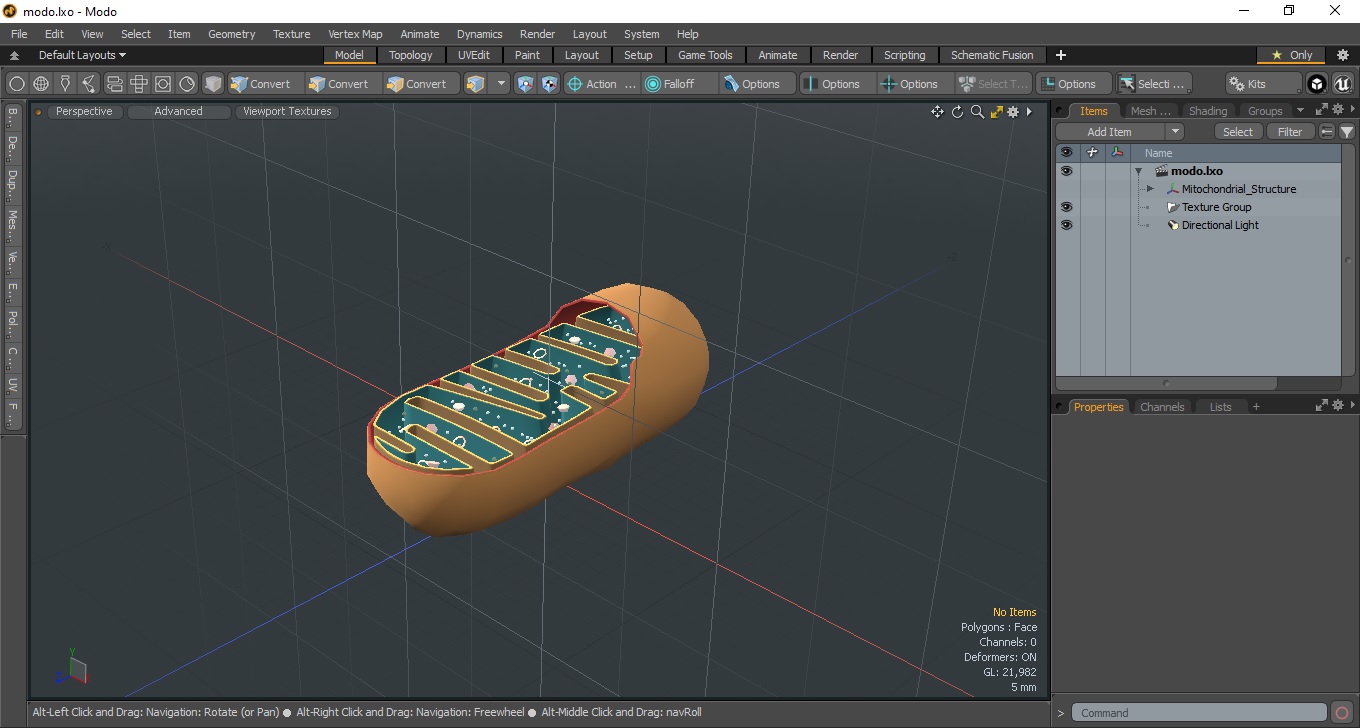The height and width of the screenshot is (728, 1360).
Task: Click the cube icon beside first Convert
Action: point(239,84)
